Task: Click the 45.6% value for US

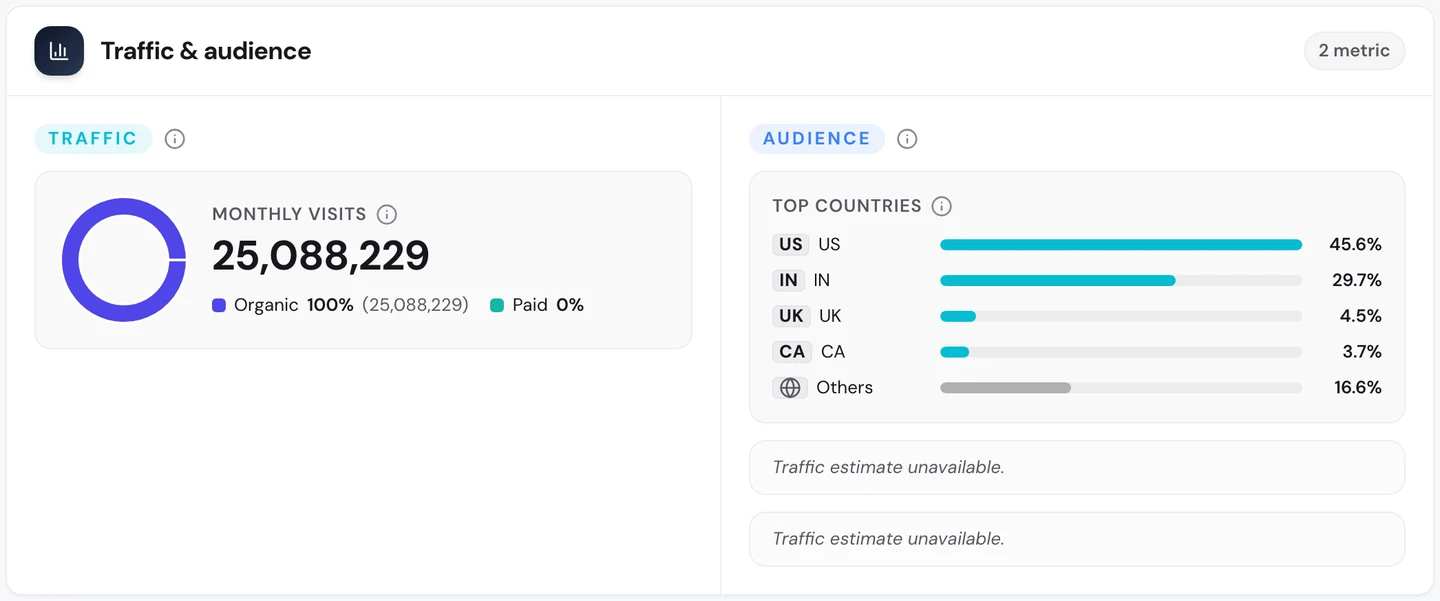Action: pos(1355,245)
